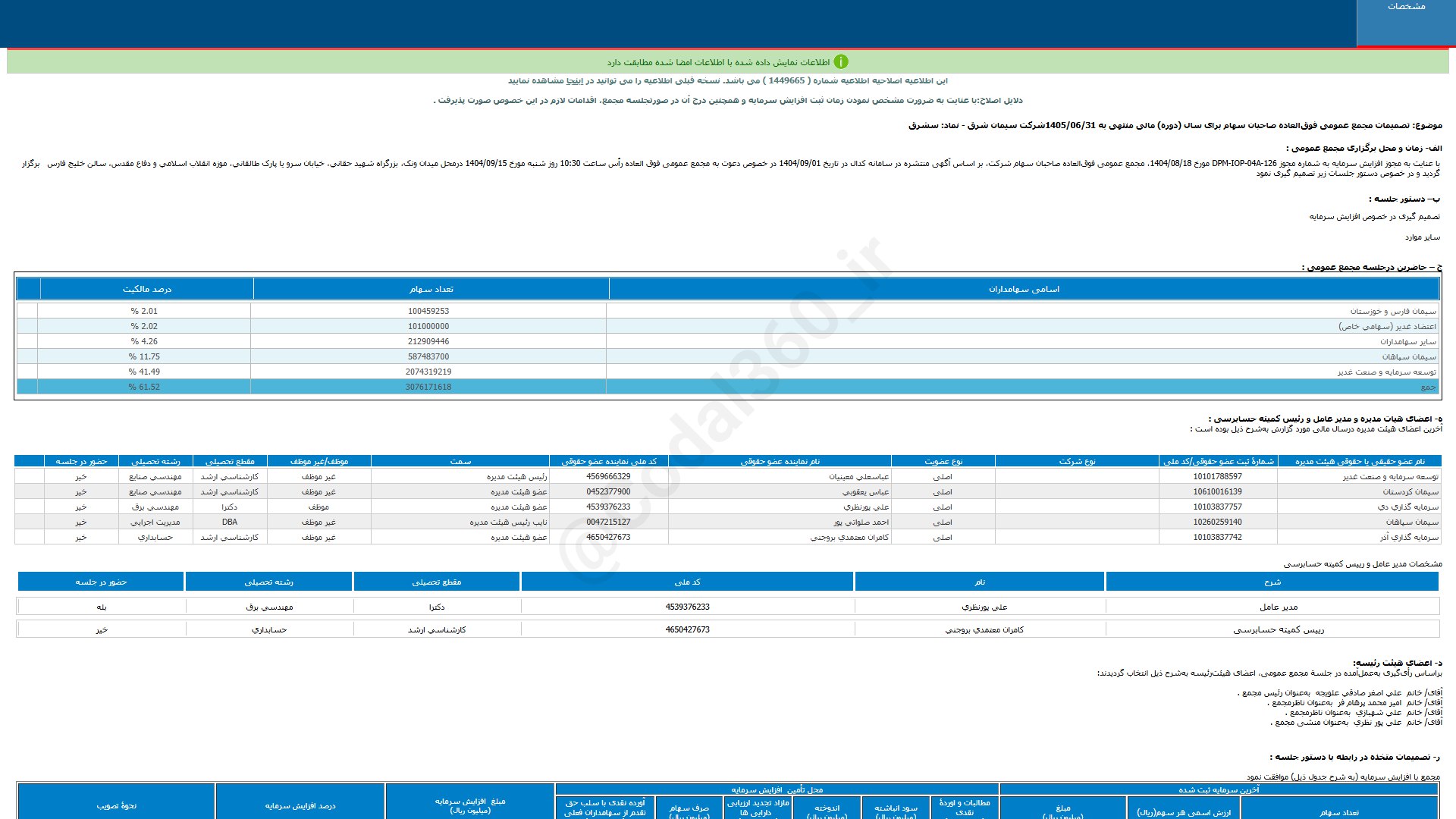The width and height of the screenshot is (1456, 819).
Task: Select the سیمان فارس و خوزستان shareholder row
Action: click(x=1392, y=311)
